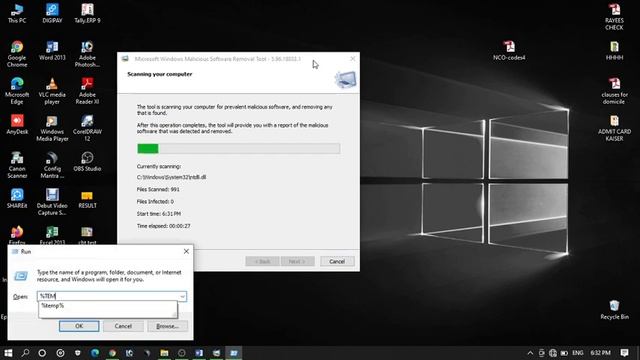The width and height of the screenshot is (640, 360).
Task: Click Browse... in the Run dialog
Action: [x=167, y=326]
